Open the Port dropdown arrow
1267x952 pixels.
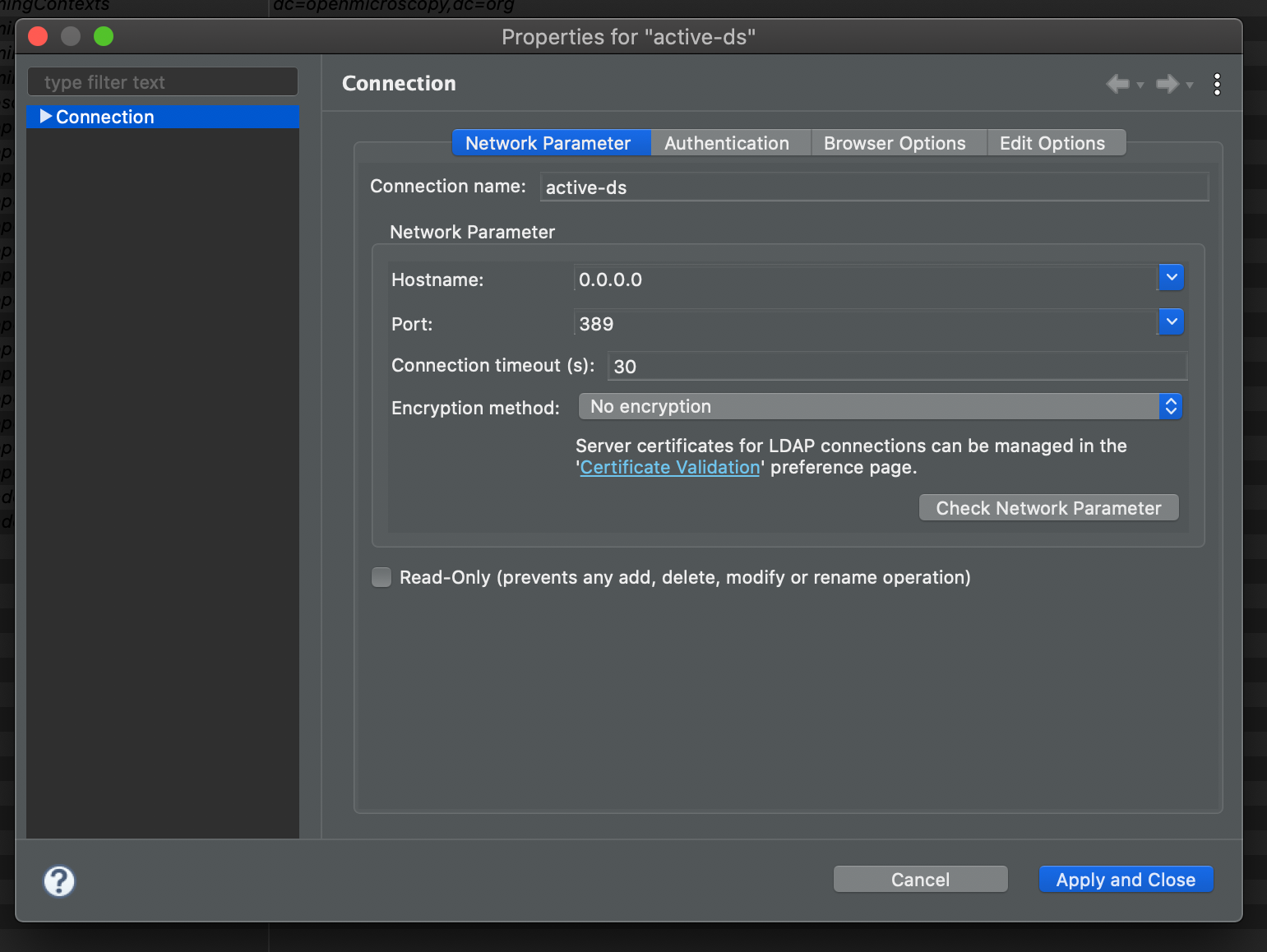pyautogui.click(x=1172, y=321)
